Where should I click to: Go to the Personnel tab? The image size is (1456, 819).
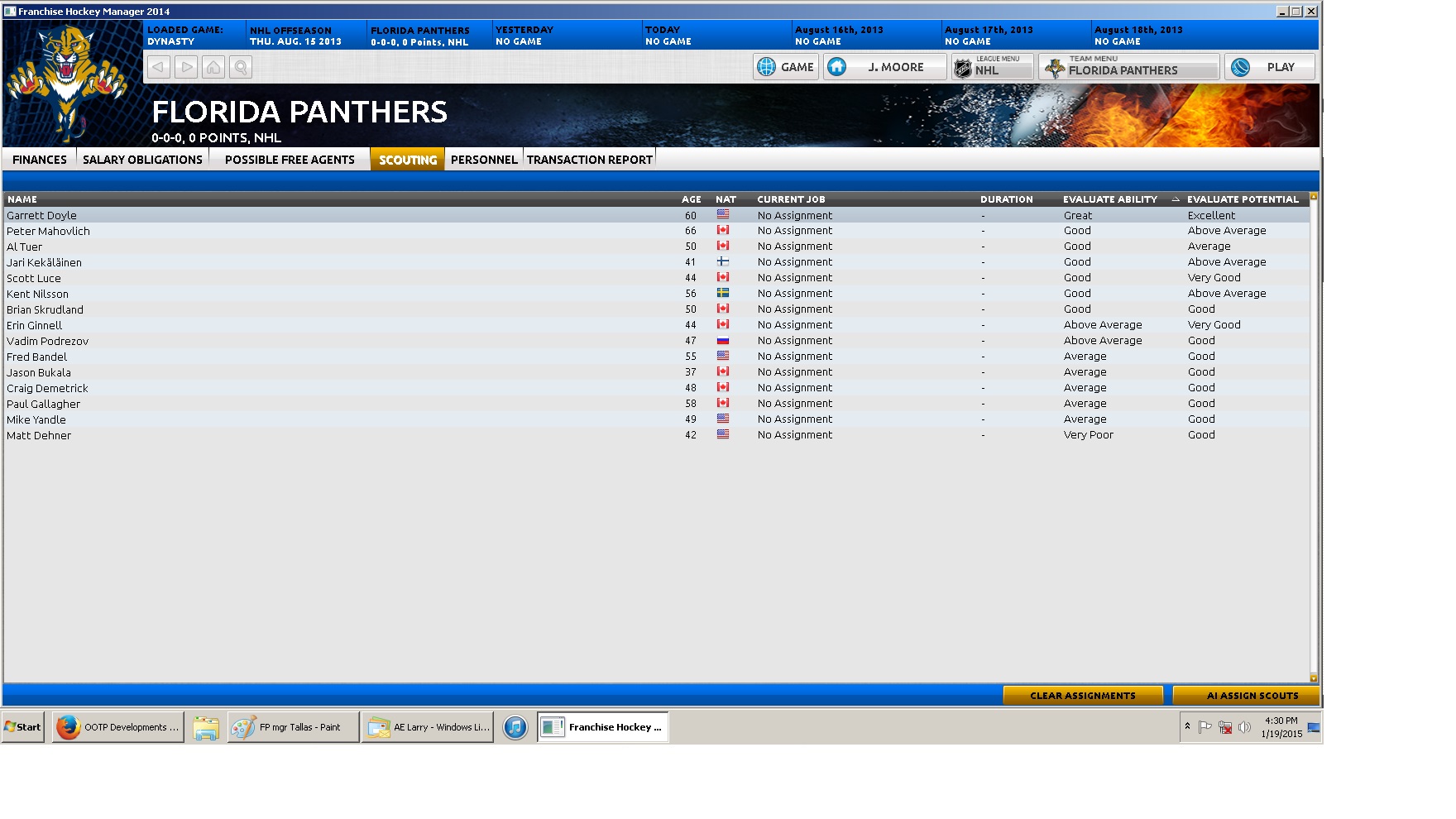click(484, 160)
